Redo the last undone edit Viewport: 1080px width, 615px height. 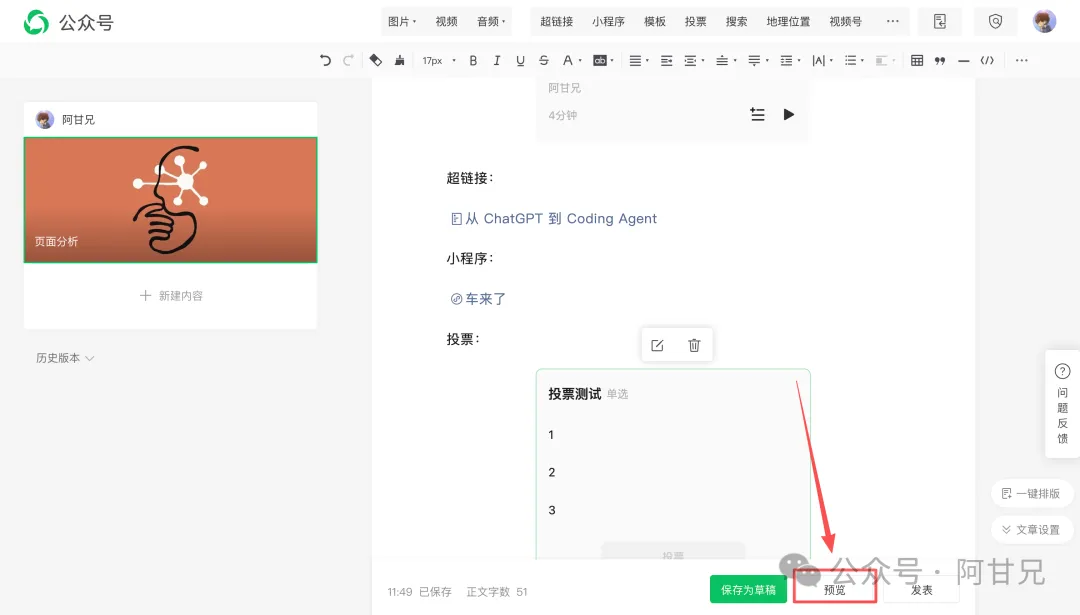pyautogui.click(x=349, y=61)
